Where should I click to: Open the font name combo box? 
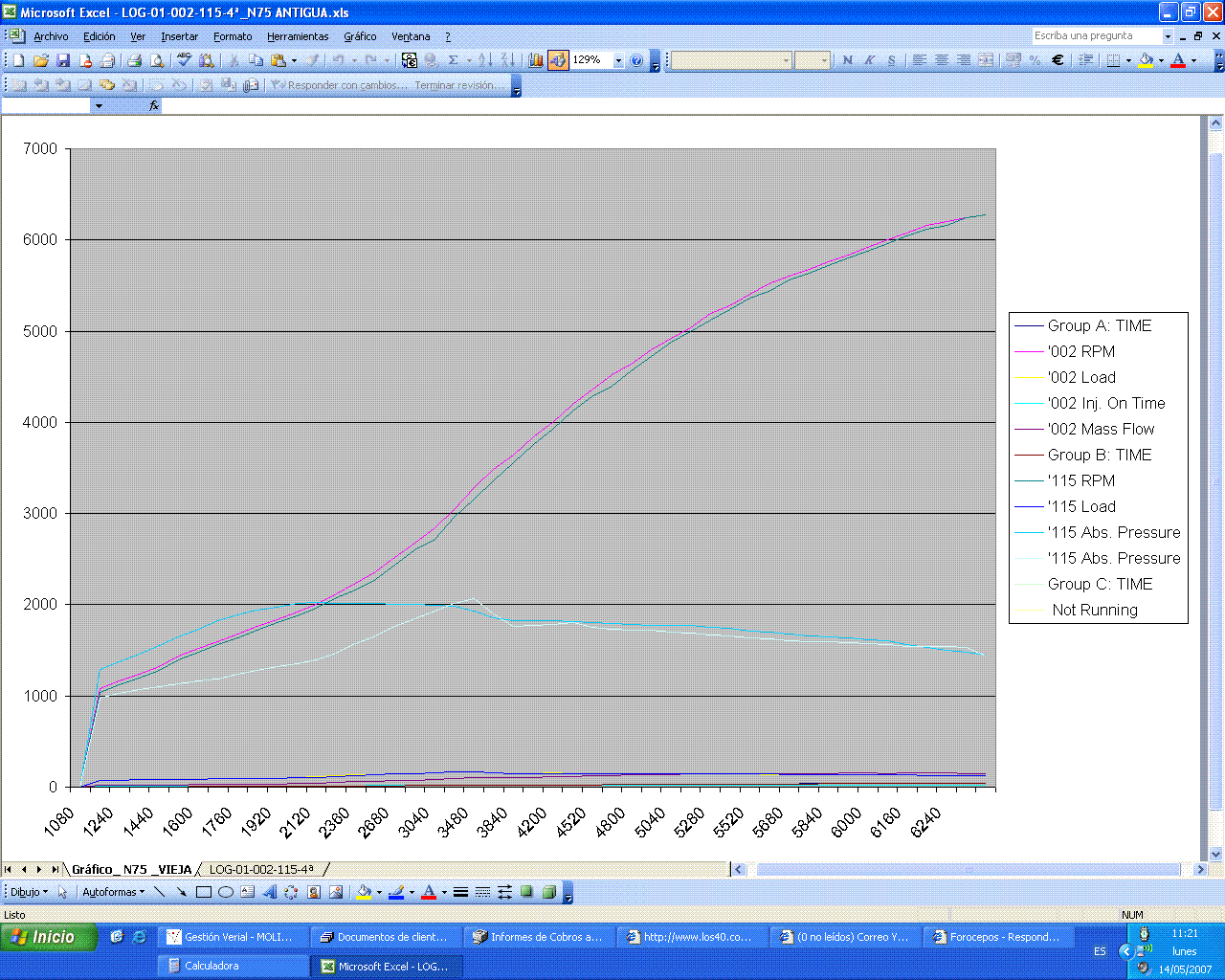click(731, 60)
